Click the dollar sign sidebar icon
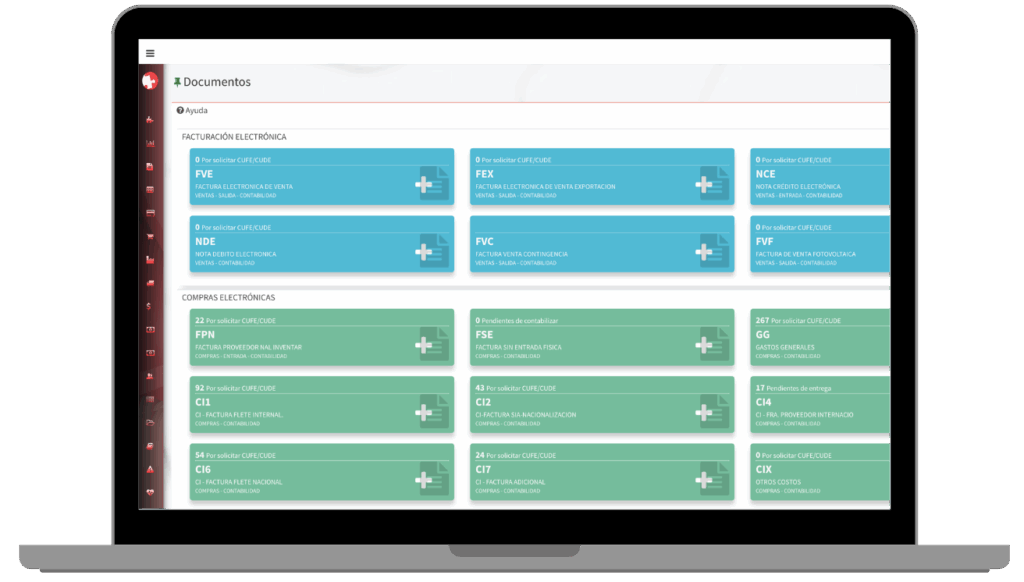This screenshot has height=582, width=1024. coord(150,306)
